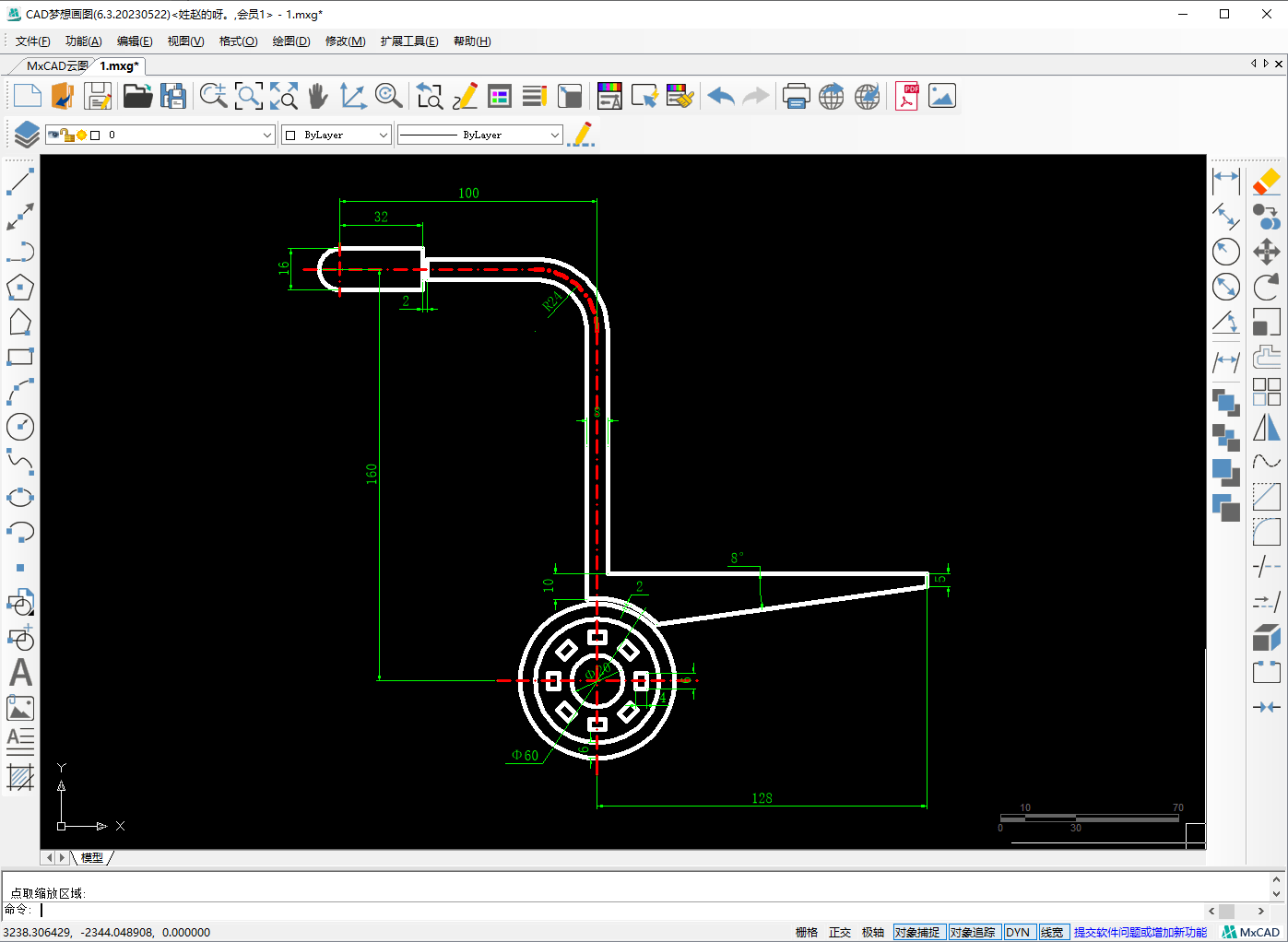Select the Spline curve tool
This screenshot has width=1288, height=942.
pos(20,462)
